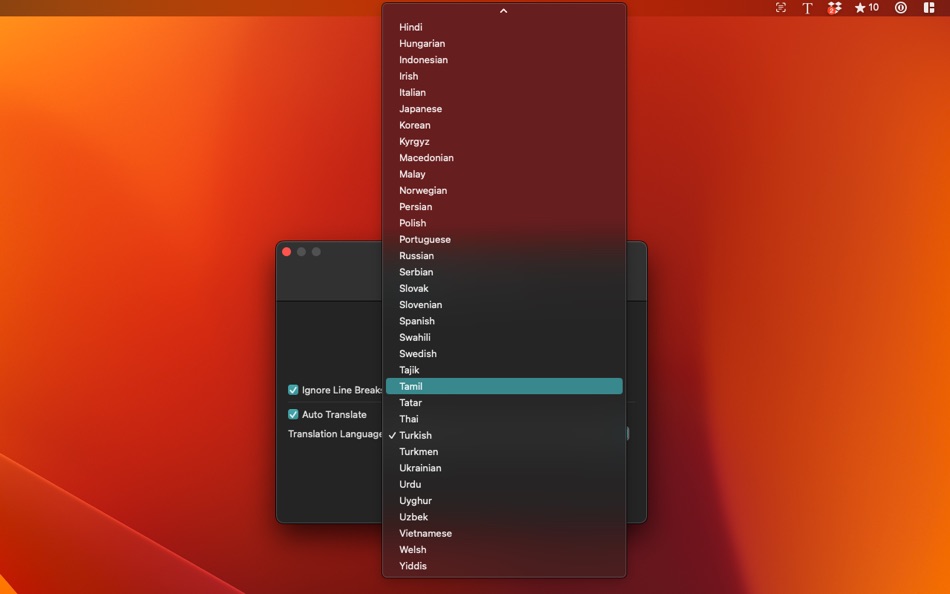Select Vietnamese in the list

click(504, 533)
